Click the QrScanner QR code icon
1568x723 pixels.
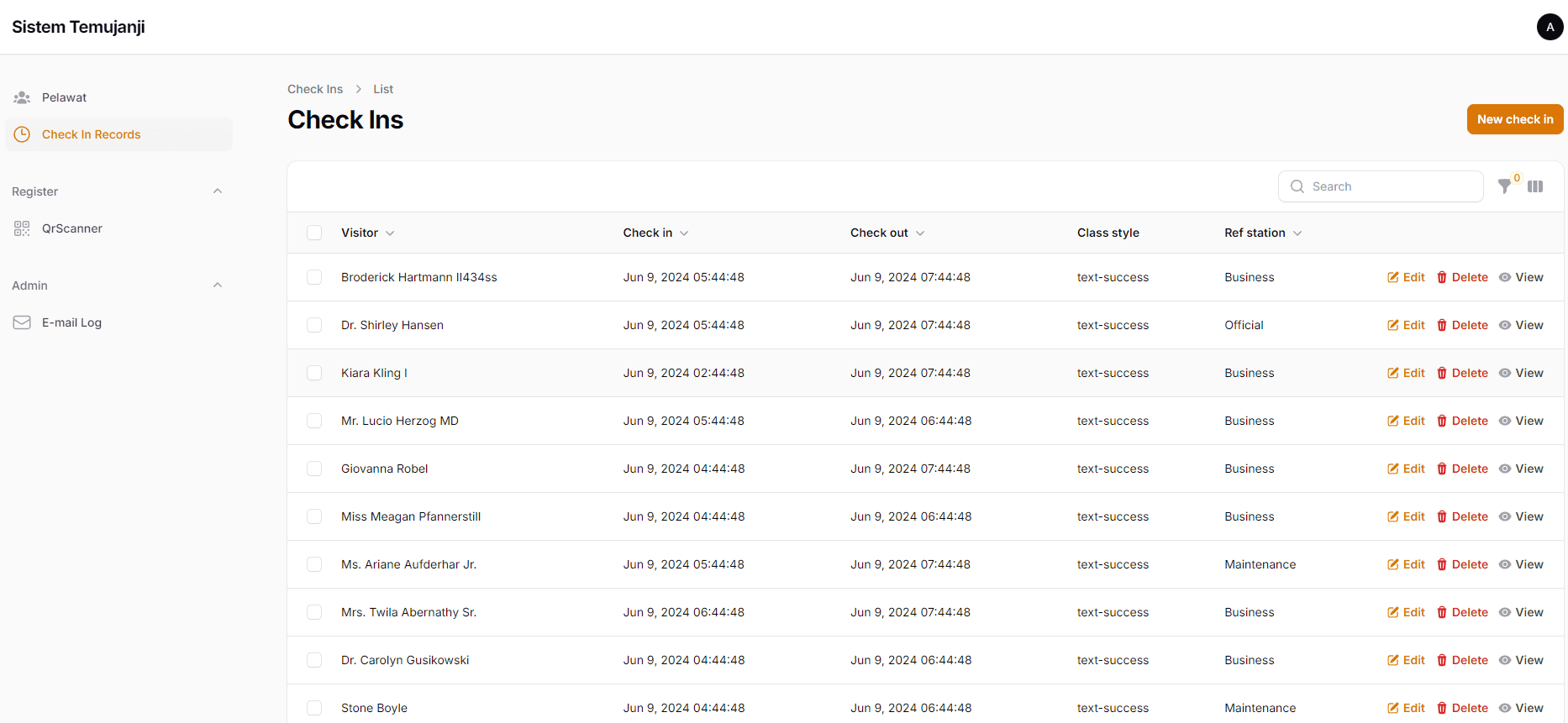[22, 228]
